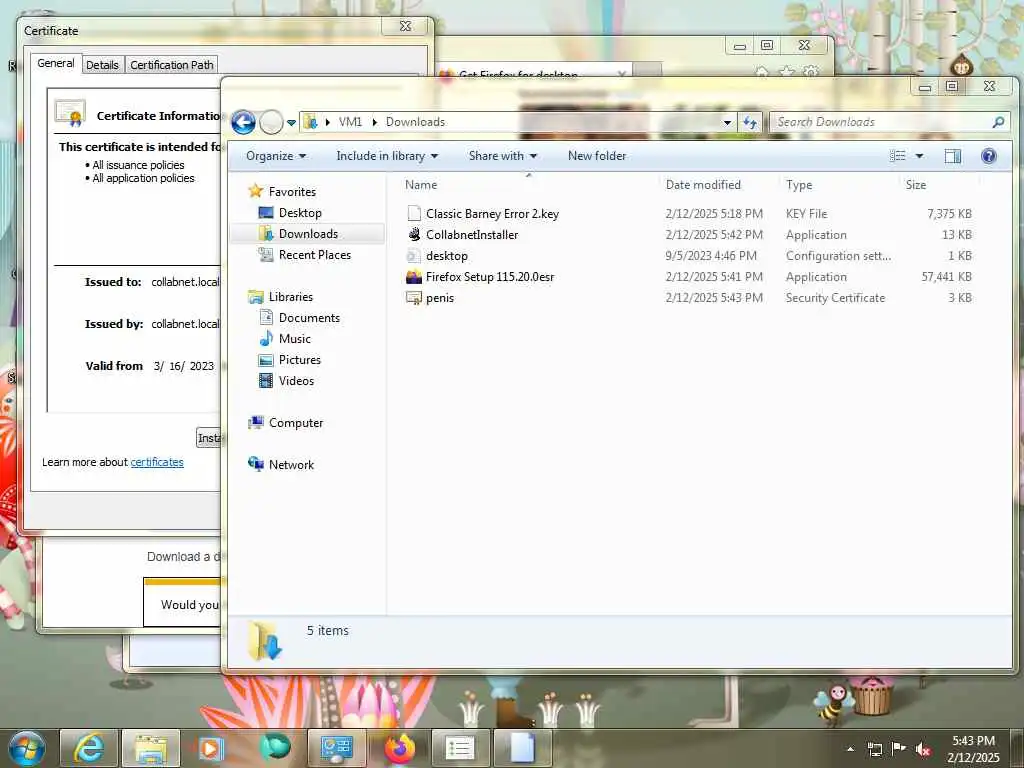Viewport: 1024px width, 768px height.
Task: Open Firefox from the taskbar
Action: click(399, 748)
